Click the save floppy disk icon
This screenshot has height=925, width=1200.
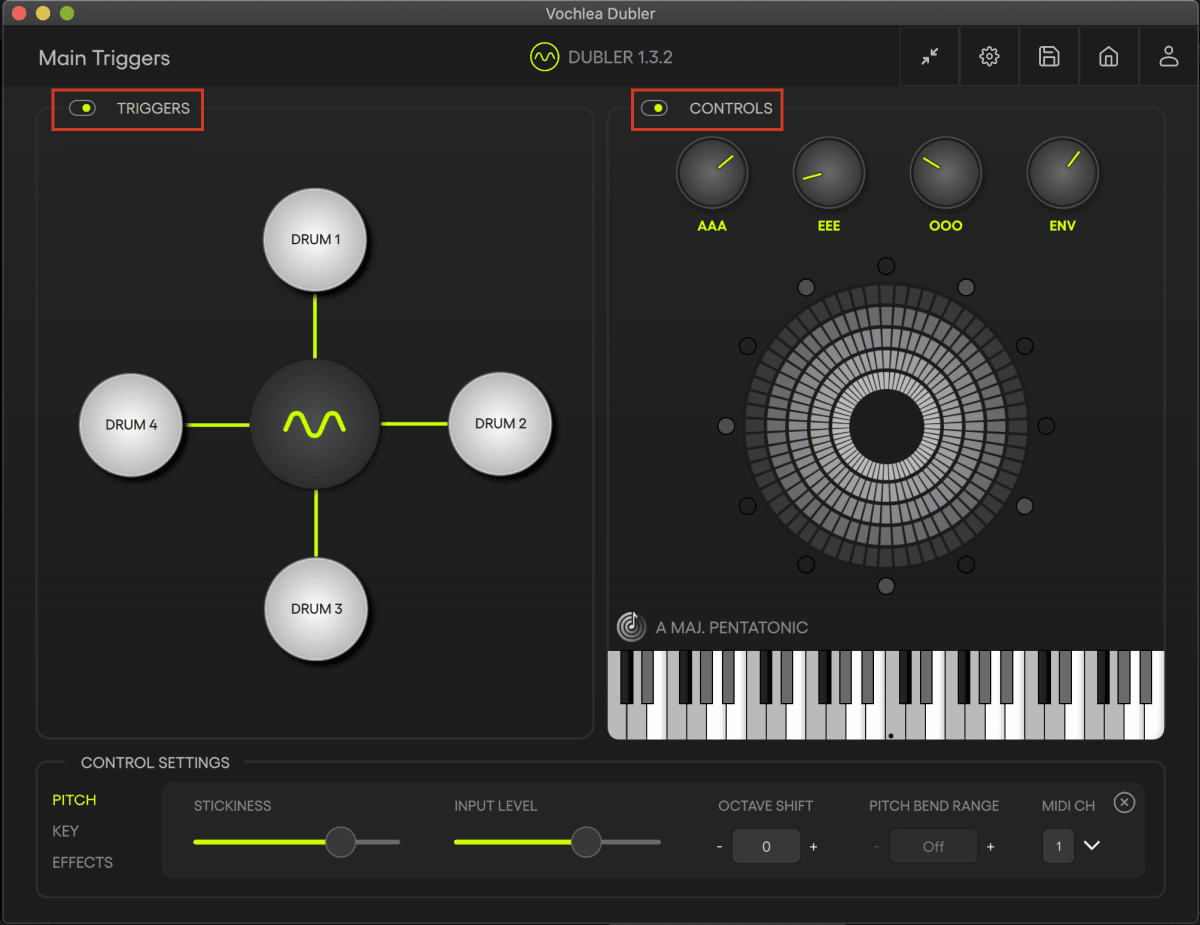pyautogui.click(x=1049, y=57)
